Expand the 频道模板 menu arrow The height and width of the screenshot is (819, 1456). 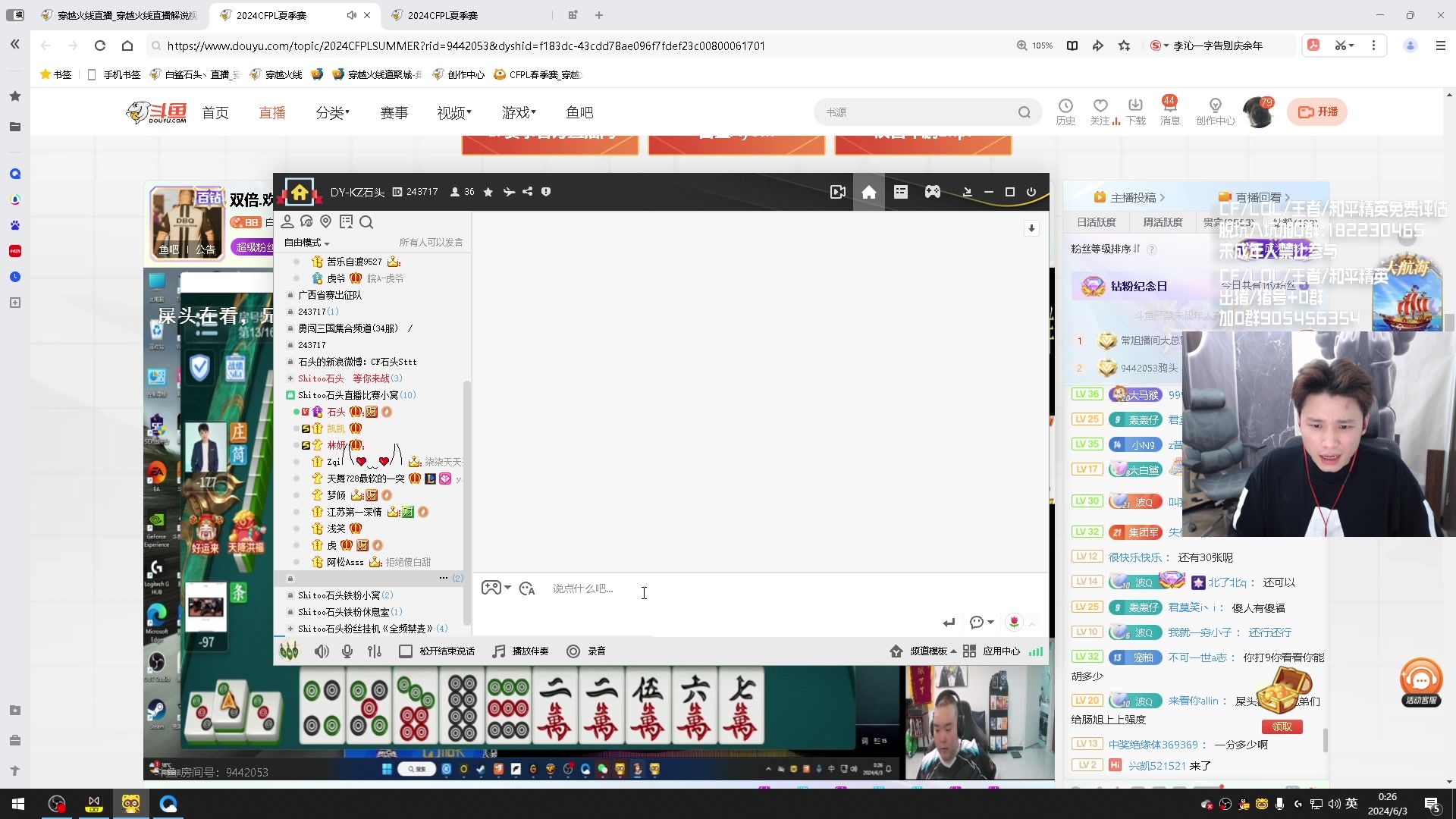click(x=953, y=651)
